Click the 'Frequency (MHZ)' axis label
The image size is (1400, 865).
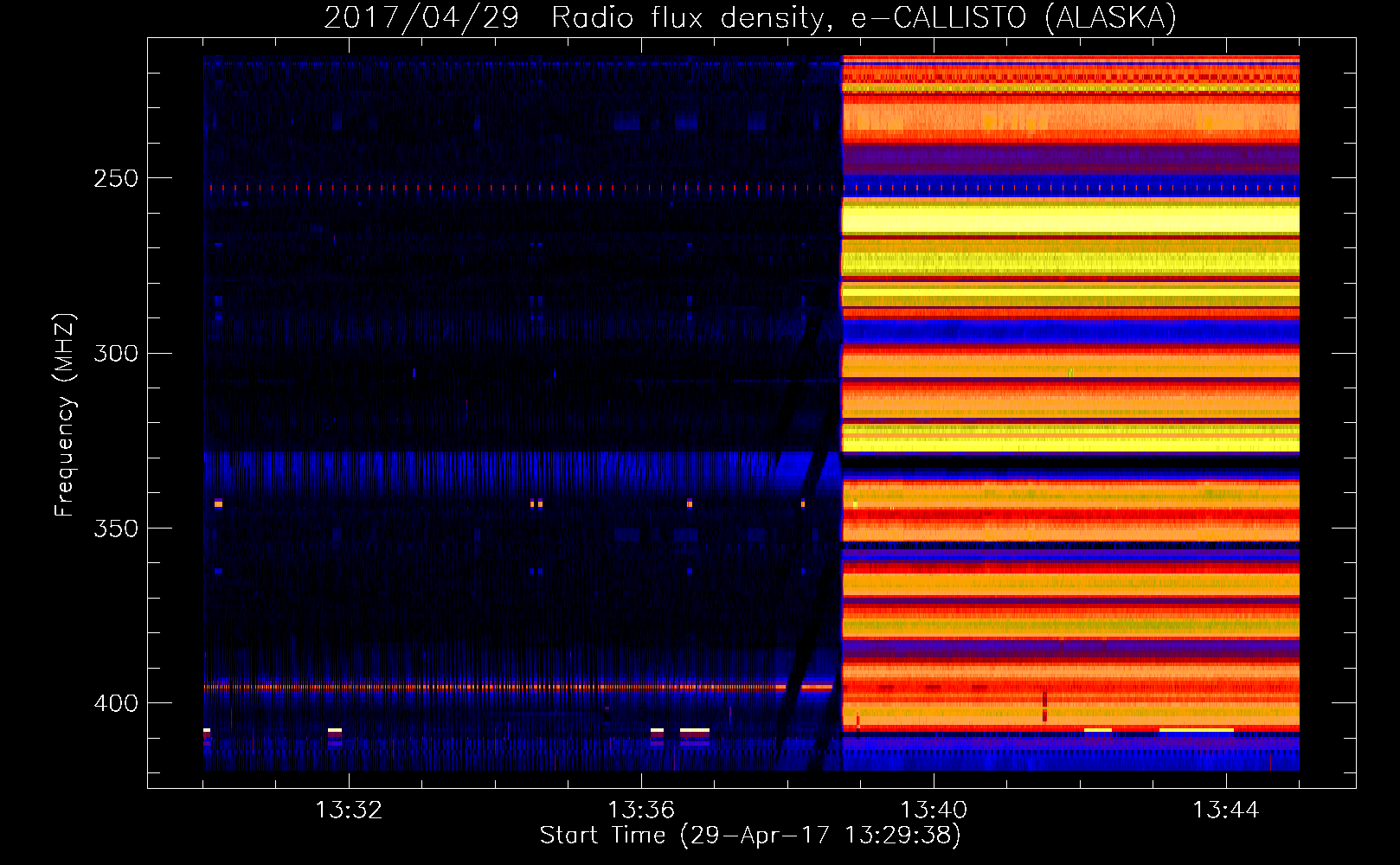(65, 414)
